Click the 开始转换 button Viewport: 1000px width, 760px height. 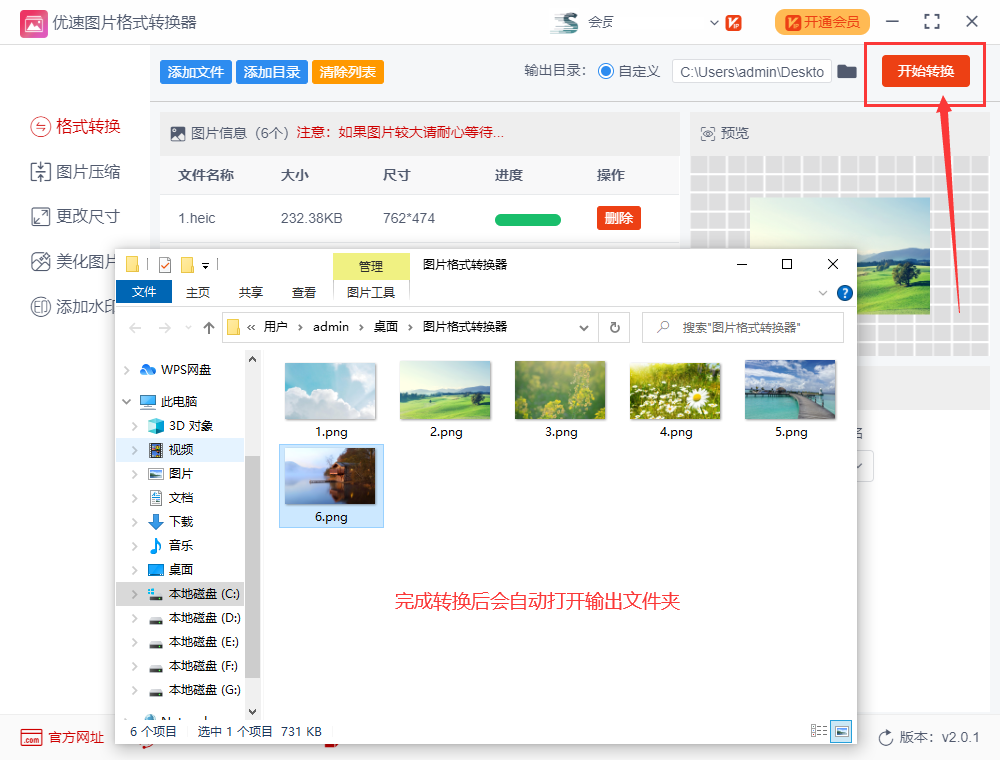pos(925,71)
